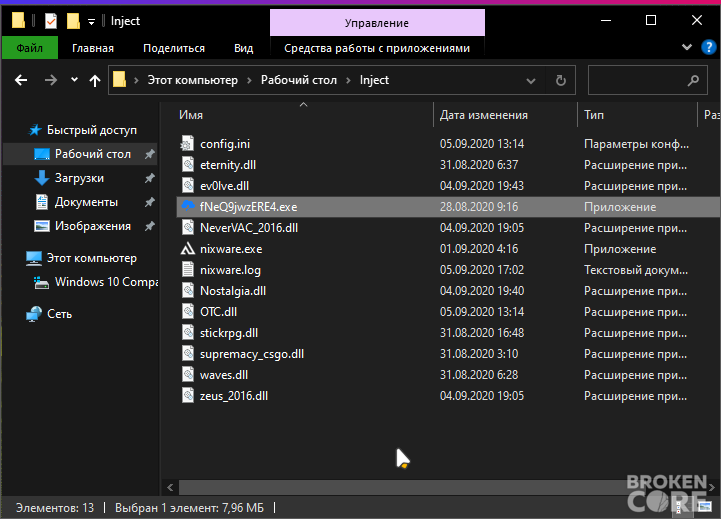Click the fNeQ9jwzERE4.exe cloud icon
Viewport: 721px width, 519px height.
pyautogui.click(x=188, y=206)
